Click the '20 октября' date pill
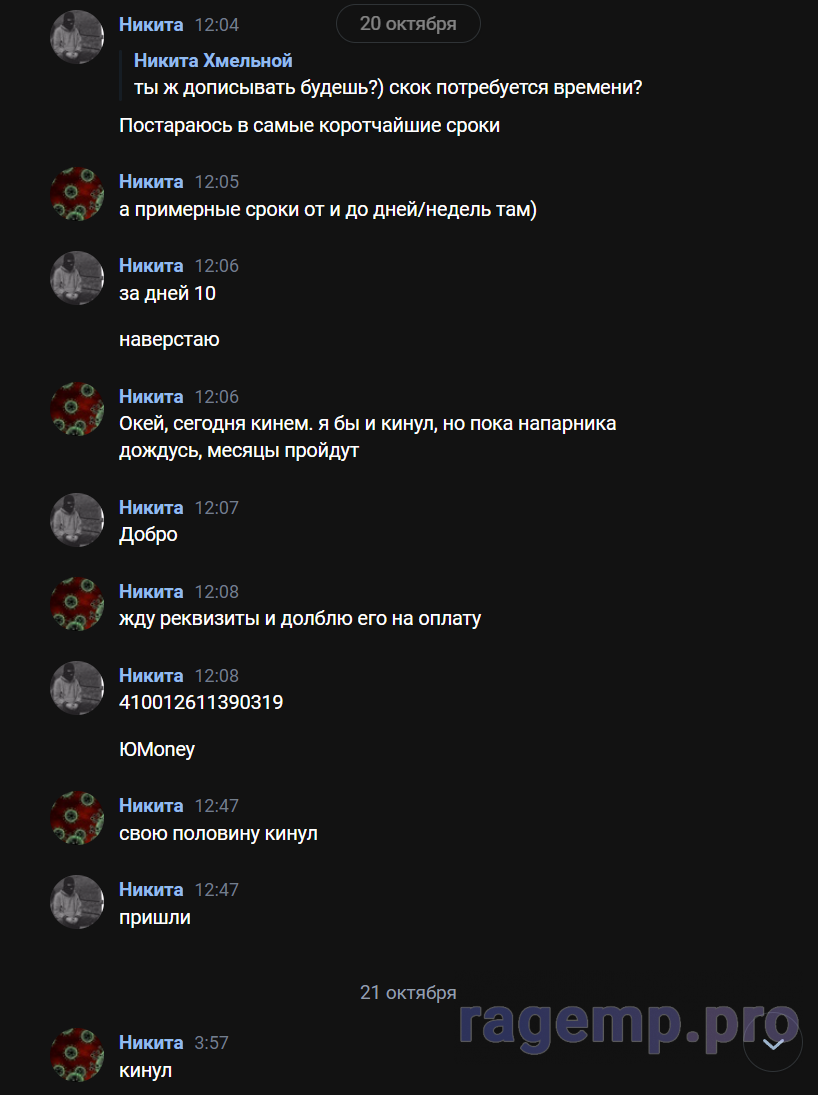 (x=408, y=24)
